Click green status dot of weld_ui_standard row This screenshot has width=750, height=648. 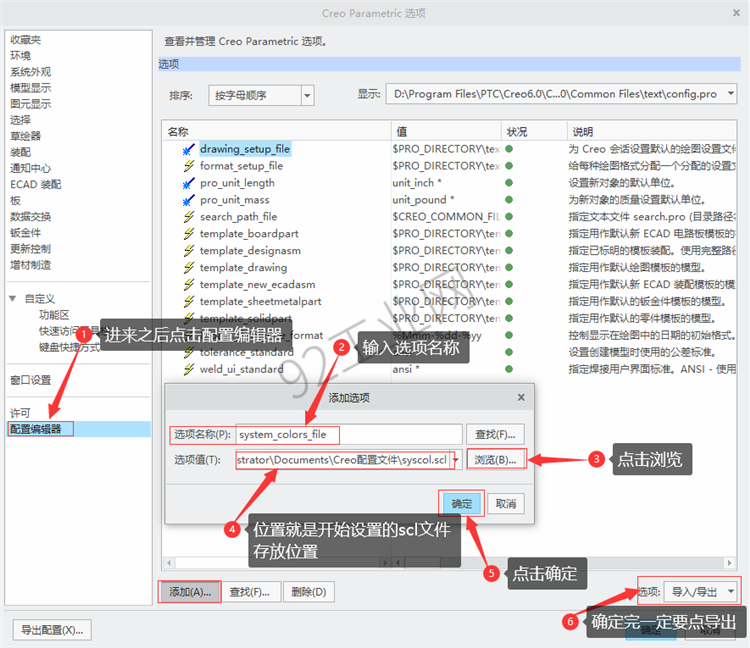509,369
